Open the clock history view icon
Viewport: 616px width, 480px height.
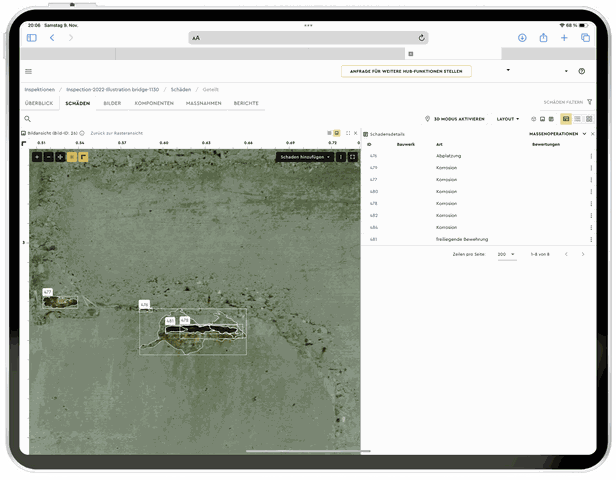click(534, 119)
